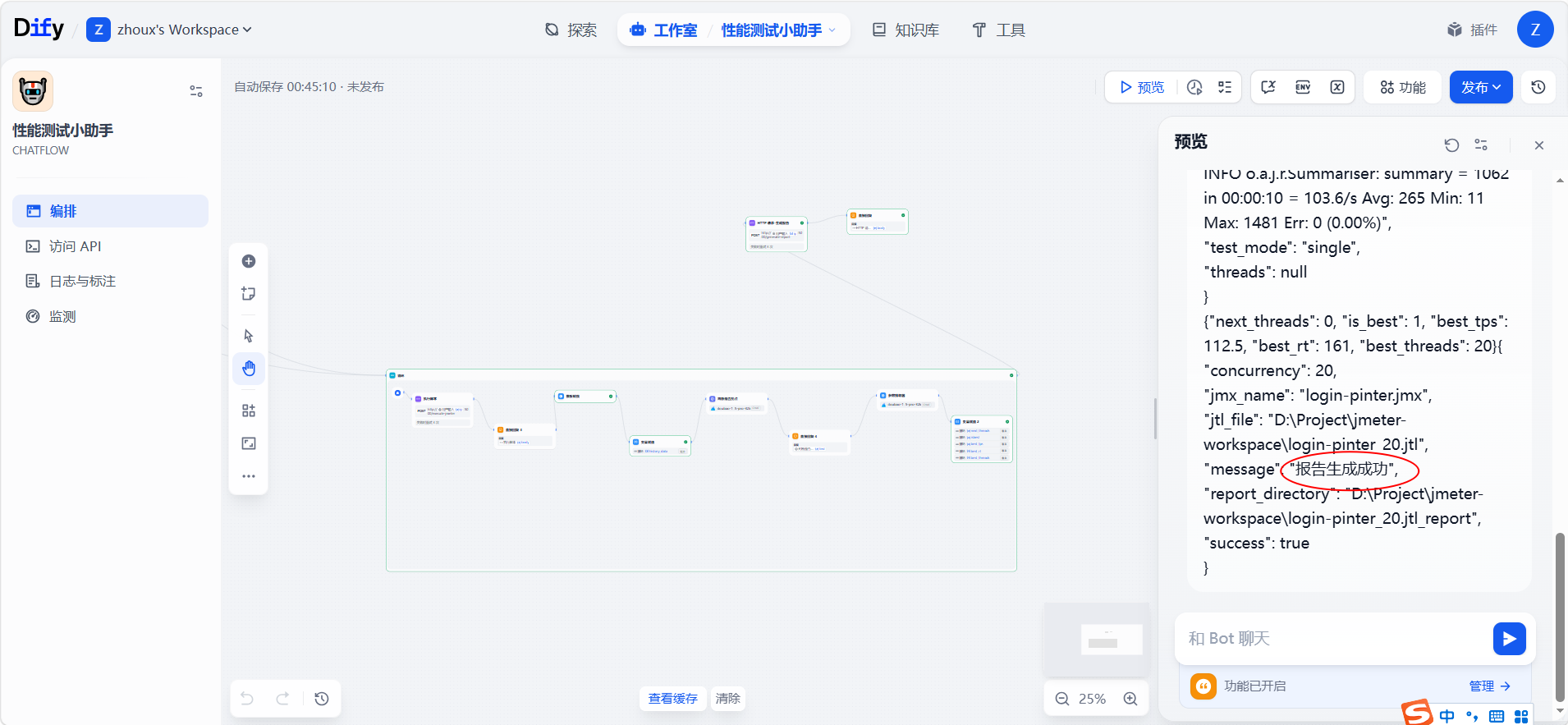Screen dimensions: 1568x725
Task: Zoom out of the canvas
Action: (x=1062, y=699)
